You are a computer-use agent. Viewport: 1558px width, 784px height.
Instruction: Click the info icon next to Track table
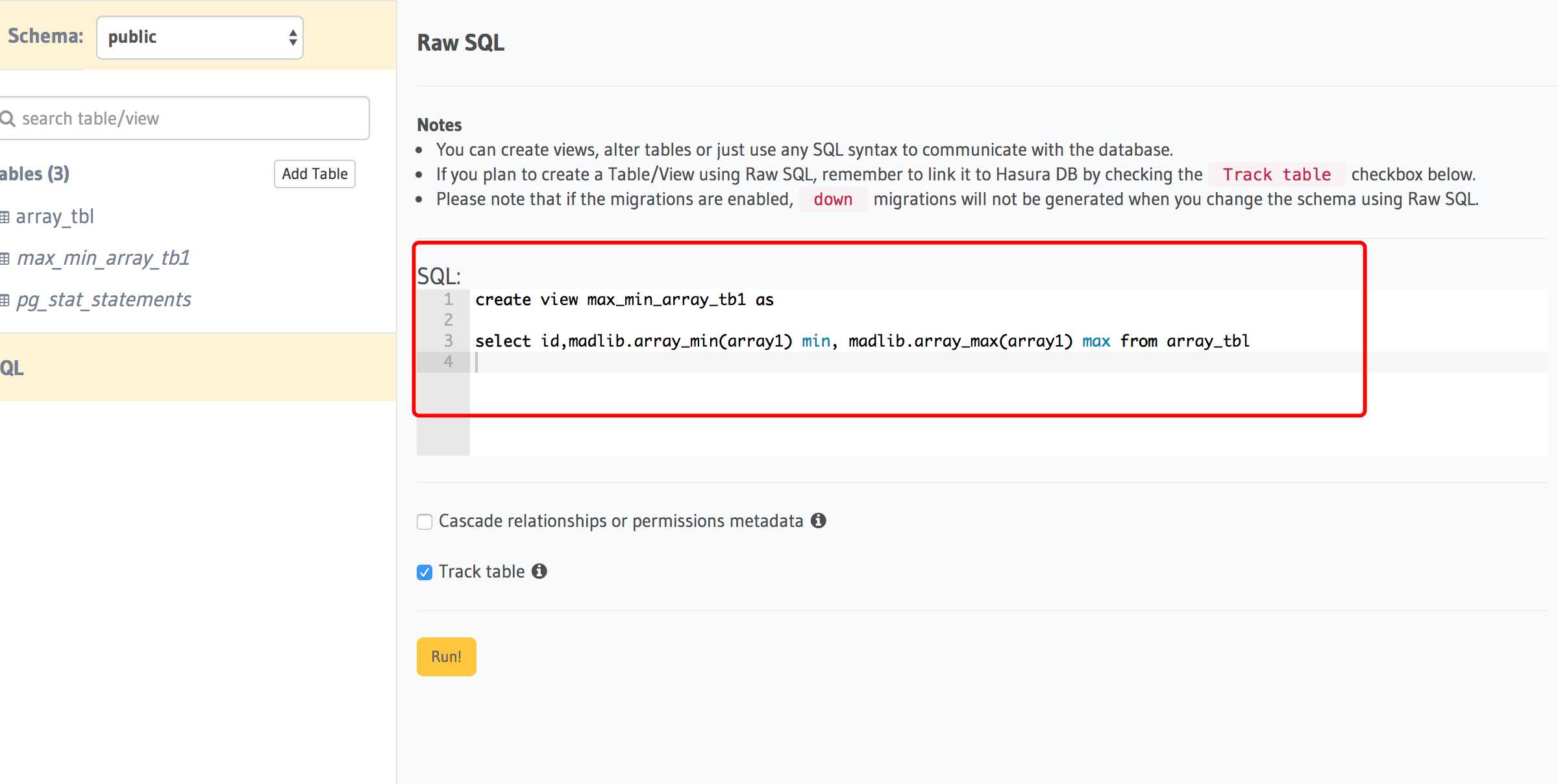pos(539,571)
